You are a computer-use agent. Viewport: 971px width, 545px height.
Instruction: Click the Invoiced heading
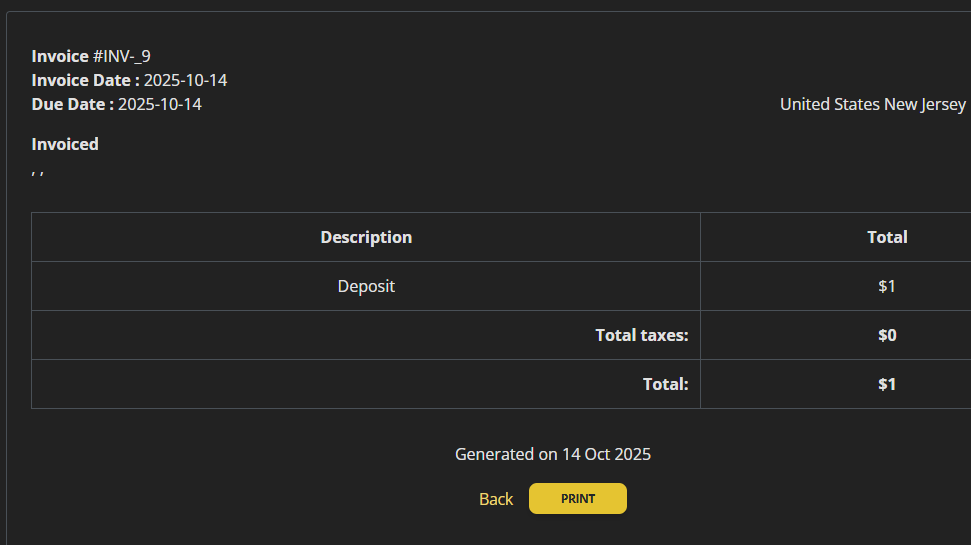pyautogui.click(x=65, y=144)
